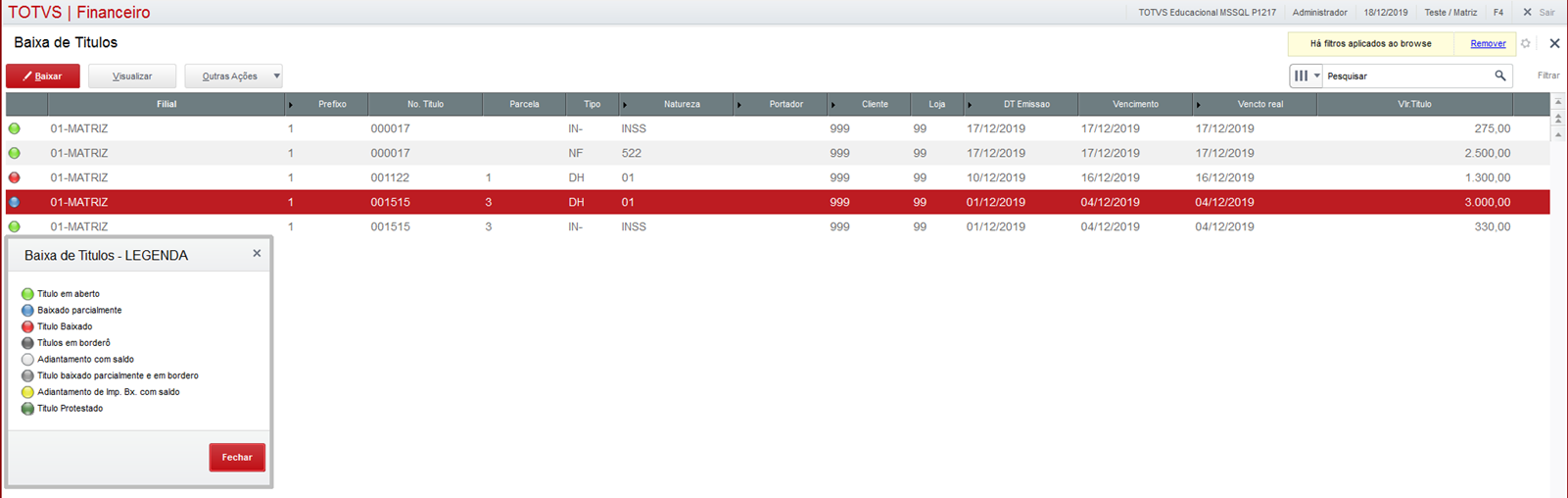Click the Tipo column header
The image size is (1568, 498).
(x=592, y=104)
